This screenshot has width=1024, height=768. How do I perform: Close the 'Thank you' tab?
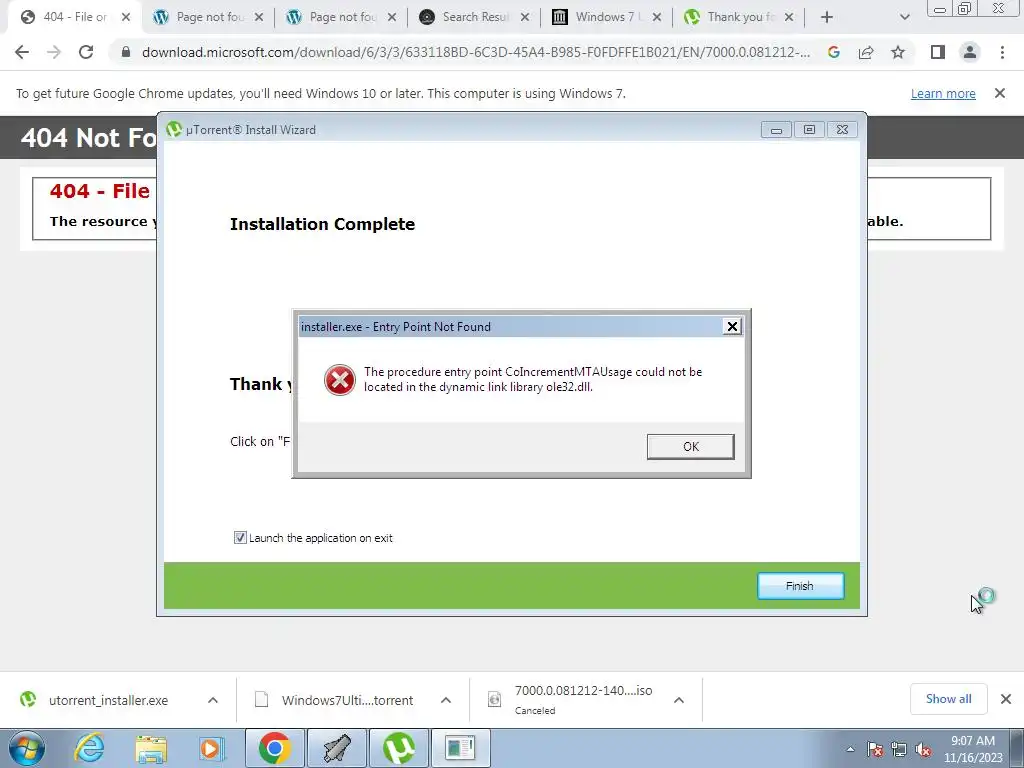pos(789,17)
